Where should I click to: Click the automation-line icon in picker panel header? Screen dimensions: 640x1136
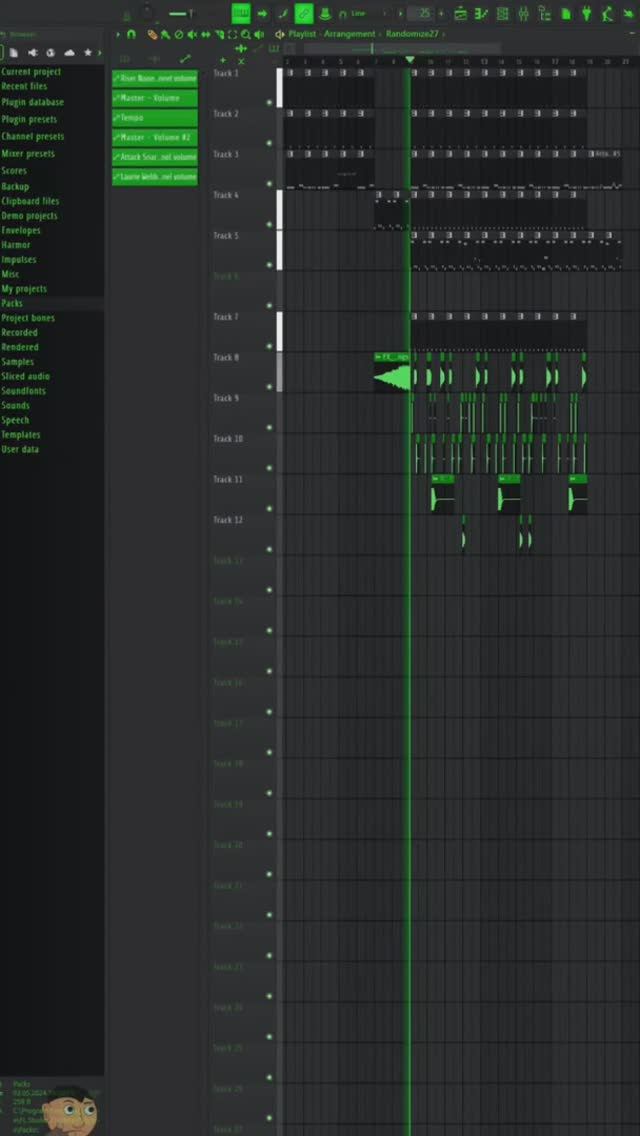pos(185,59)
